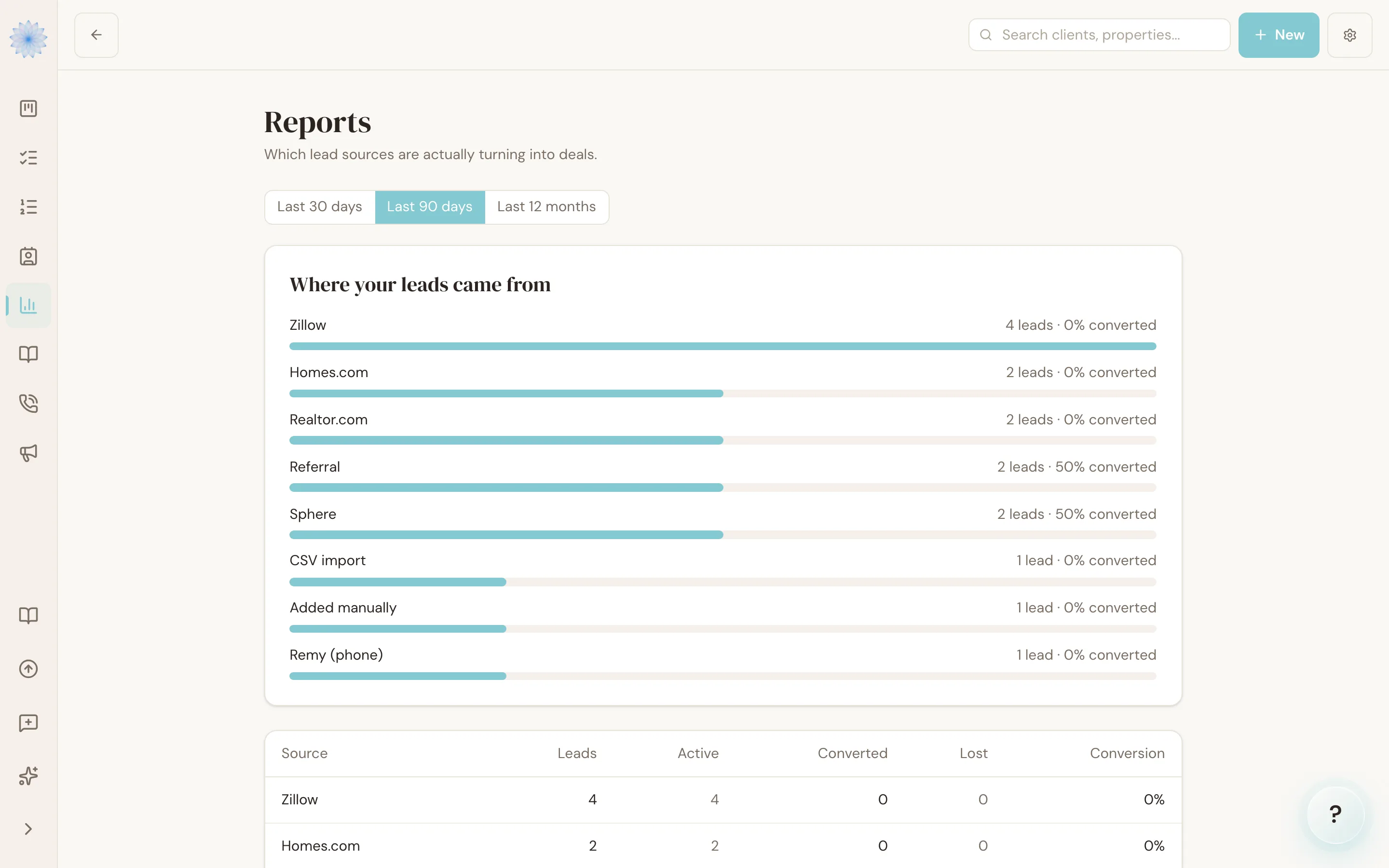Open the bar chart reports icon in sidebar
The height and width of the screenshot is (868, 1389).
28,305
